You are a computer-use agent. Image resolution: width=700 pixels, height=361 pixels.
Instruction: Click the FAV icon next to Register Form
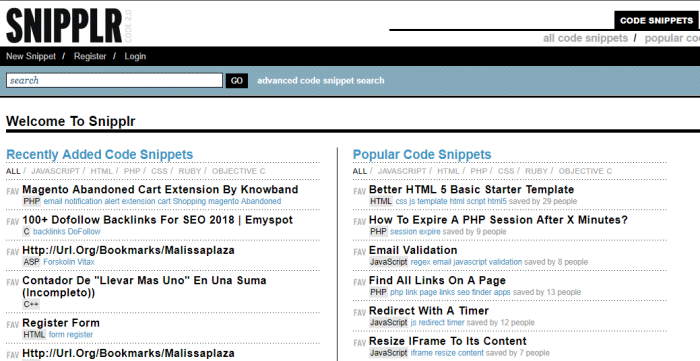tap(12, 325)
